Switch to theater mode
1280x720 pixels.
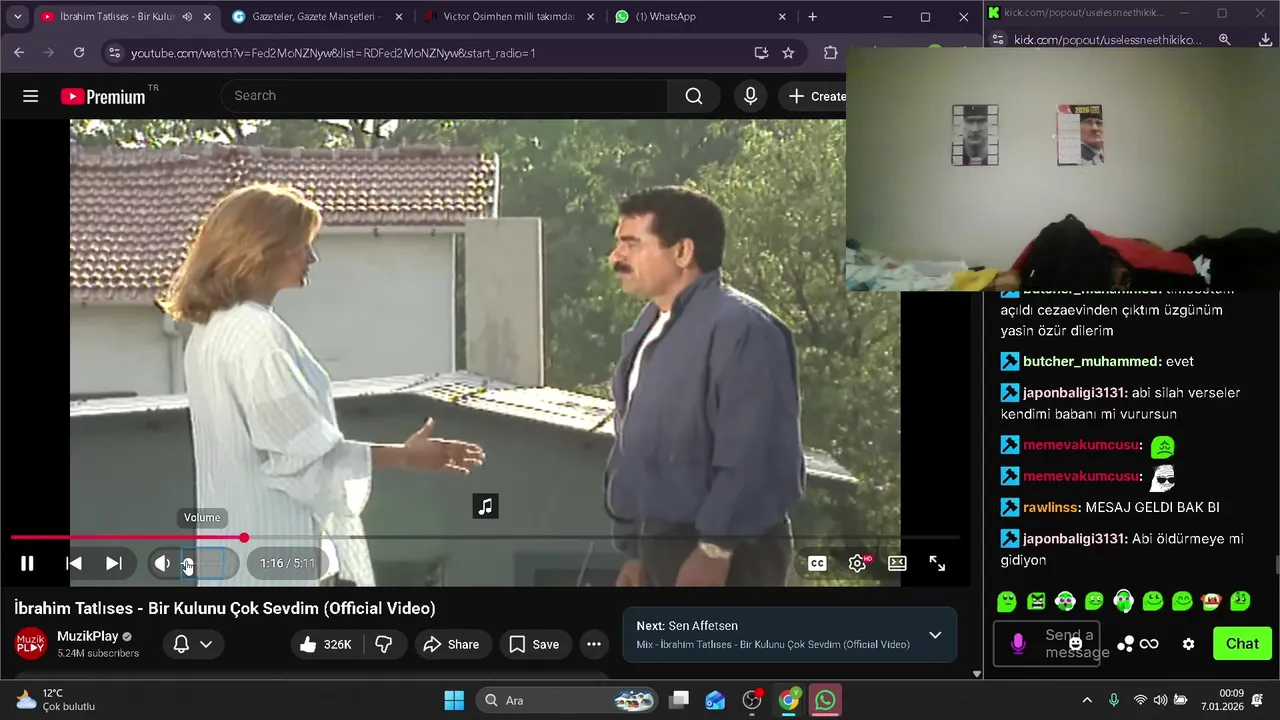click(897, 563)
